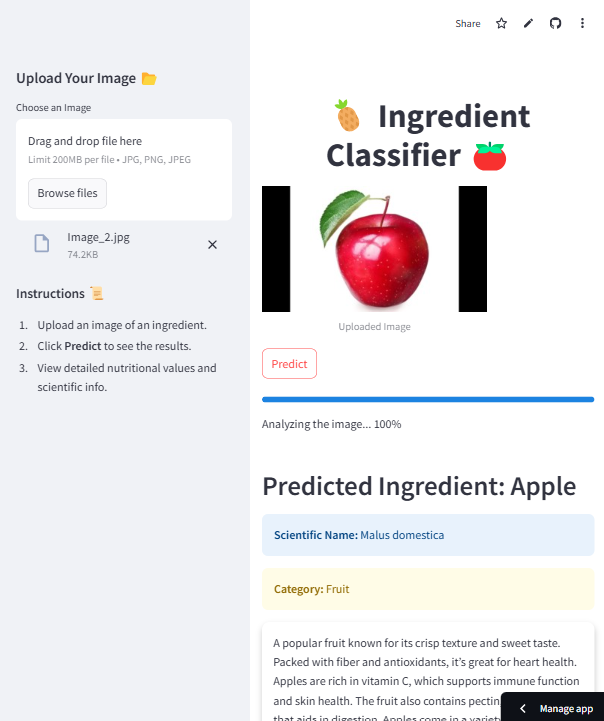The width and height of the screenshot is (604, 721).
Task: Click the uploaded apple image
Action: point(374,249)
